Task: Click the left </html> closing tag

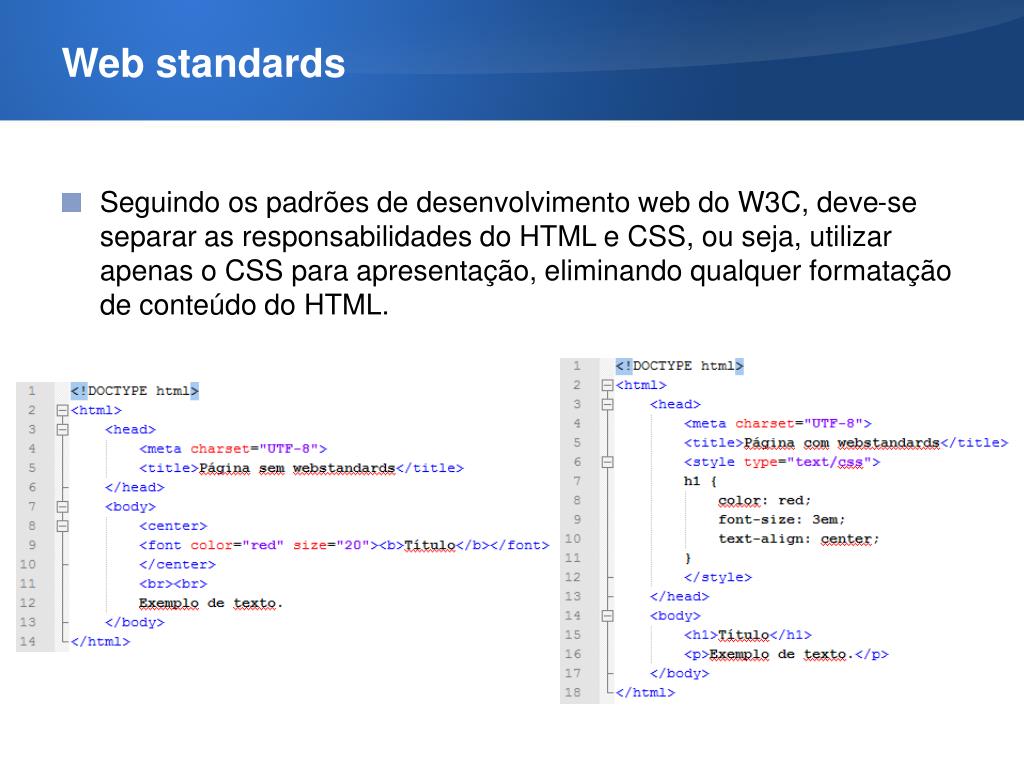Action: pyautogui.click(x=101, y=641)
